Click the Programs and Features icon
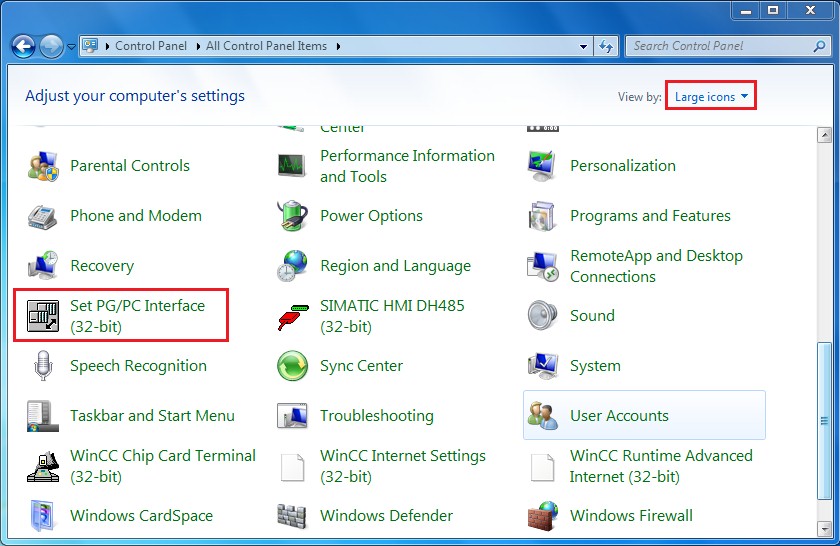Screen dimensions: 840x546 pyautogui.click(x=542, y=215)
